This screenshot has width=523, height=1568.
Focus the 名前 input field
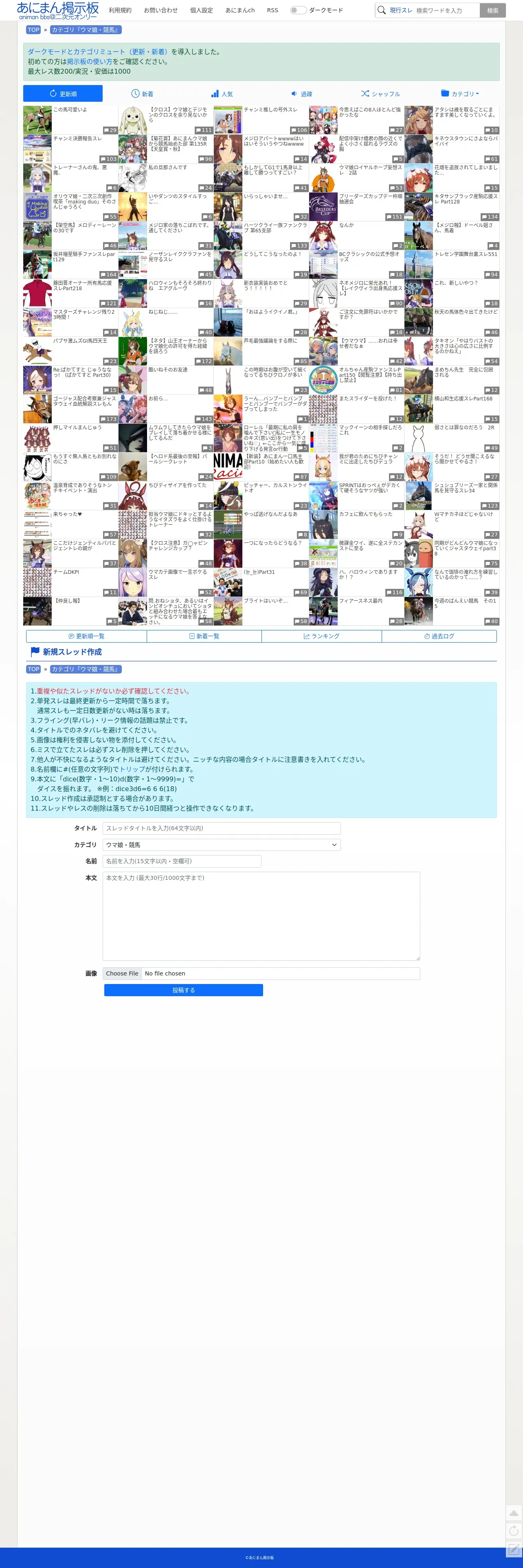click(182, 861)
